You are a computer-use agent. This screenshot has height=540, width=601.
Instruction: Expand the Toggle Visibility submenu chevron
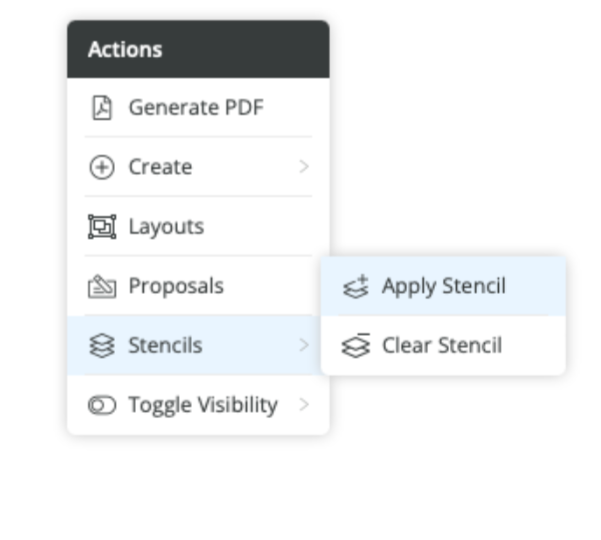click(304, 405)
